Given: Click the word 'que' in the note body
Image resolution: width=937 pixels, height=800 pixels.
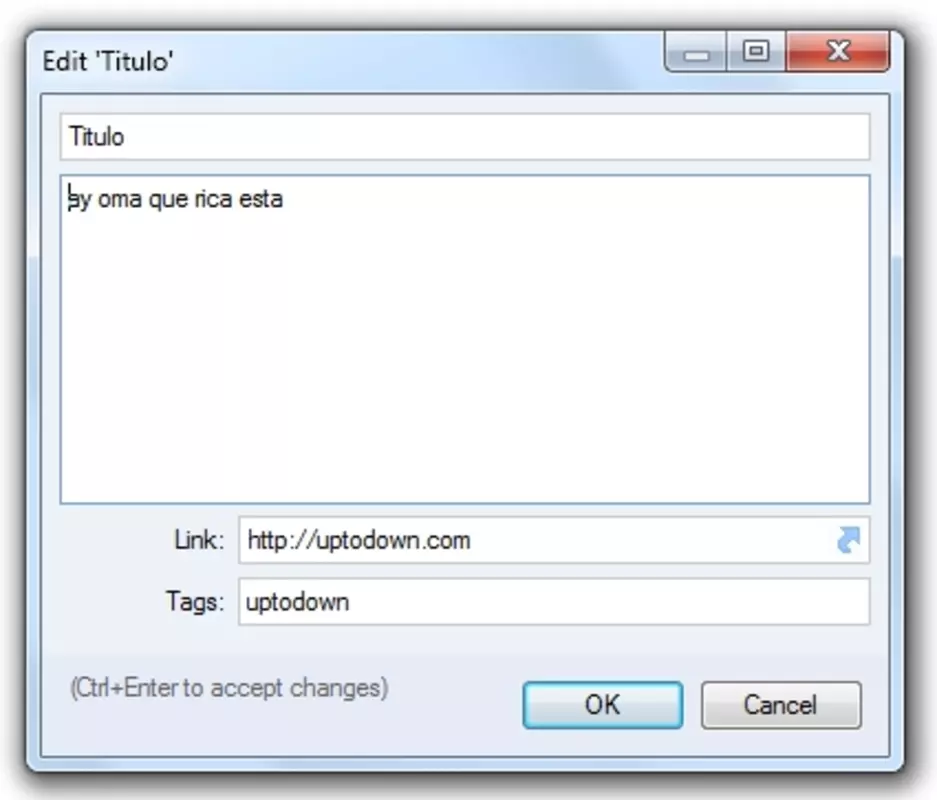Looking at the screenshot, I should (169, 200).
